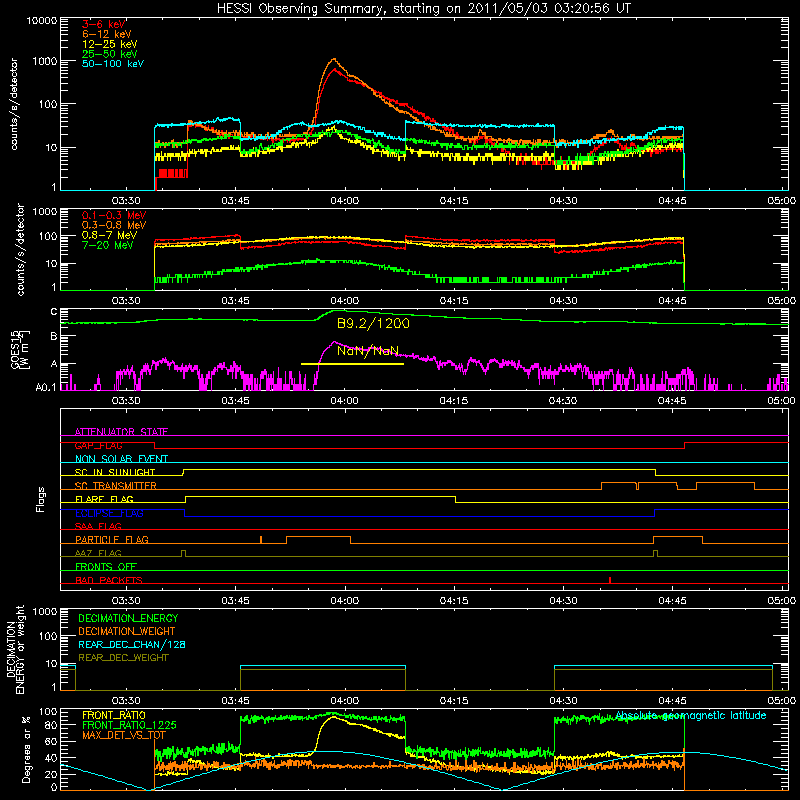Click the C class tick on GOES axis
800x800 pixels.
(54, 312)
